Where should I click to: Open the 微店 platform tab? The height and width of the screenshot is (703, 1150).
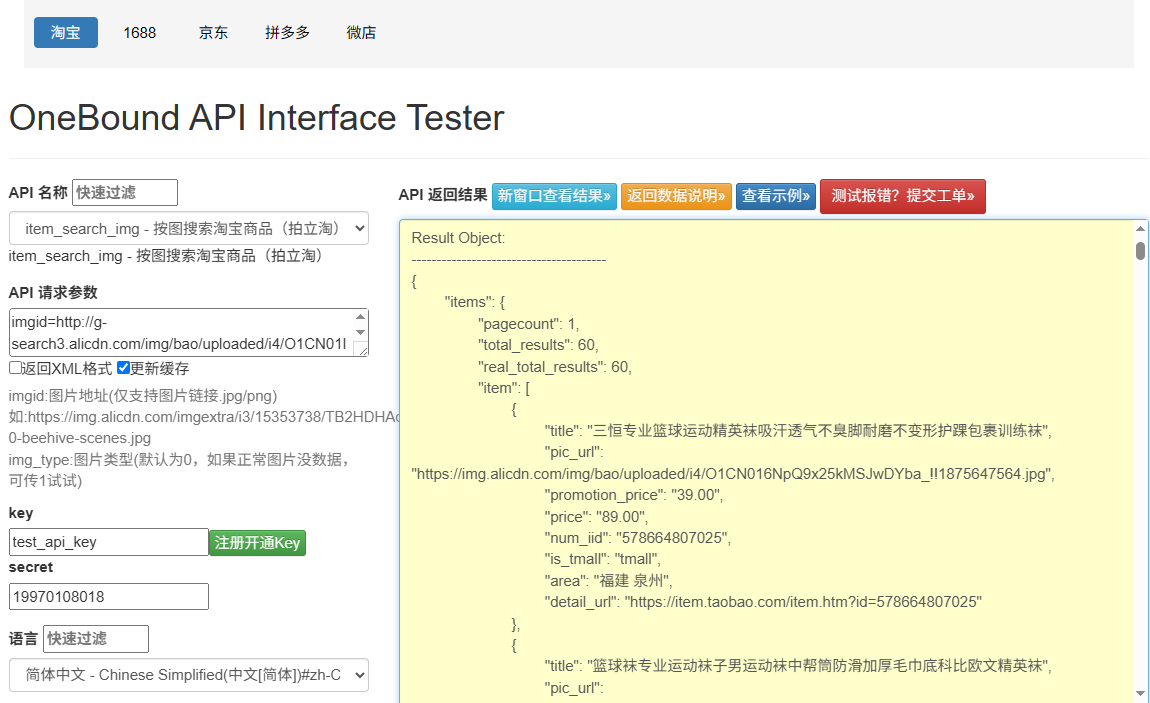click(x=361, y=33)
